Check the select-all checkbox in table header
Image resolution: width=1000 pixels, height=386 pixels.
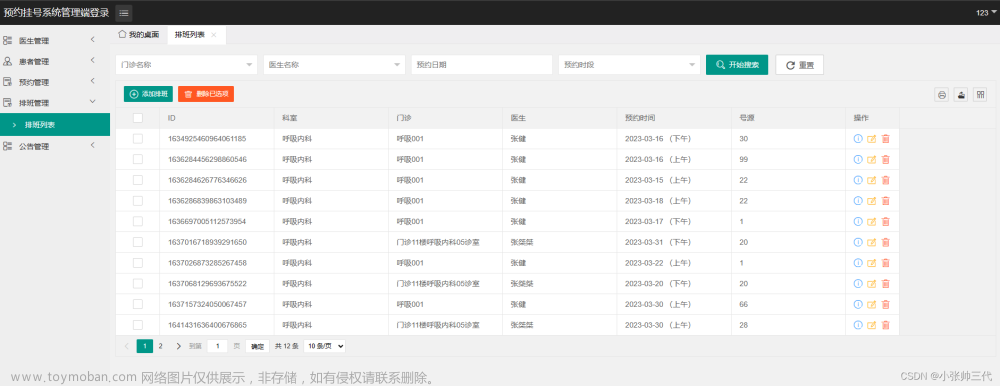[138, 118]
